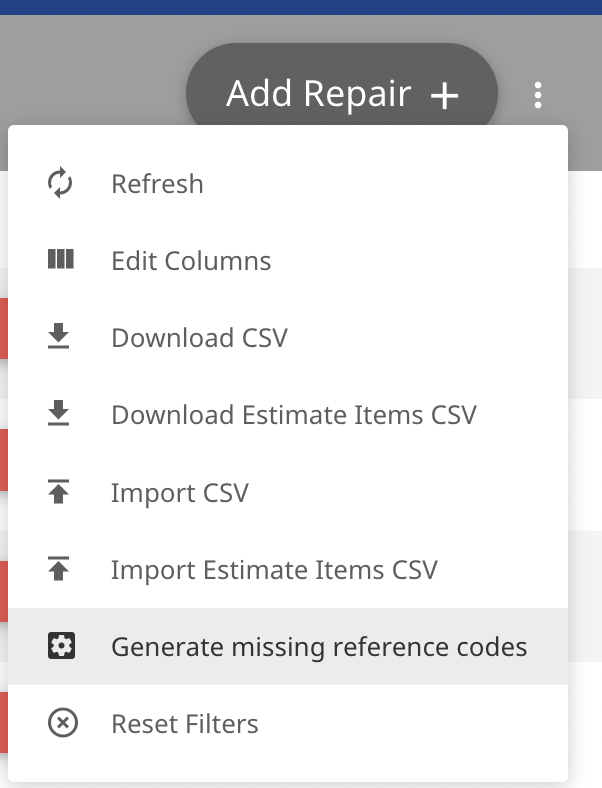
Task: Open the three-dot more options menu
Action: (538, 95)
